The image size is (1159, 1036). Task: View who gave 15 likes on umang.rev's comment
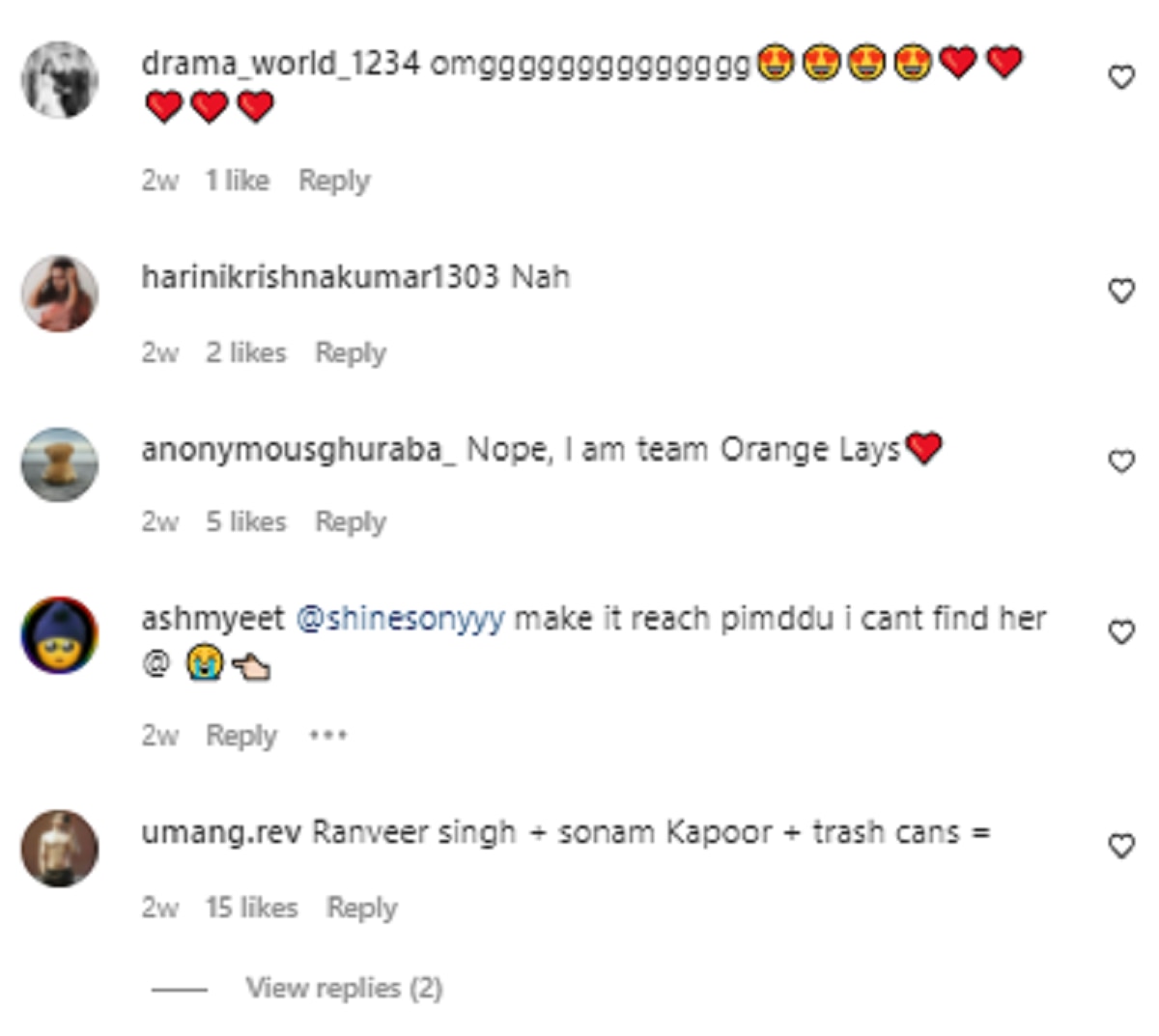(251, 908)
